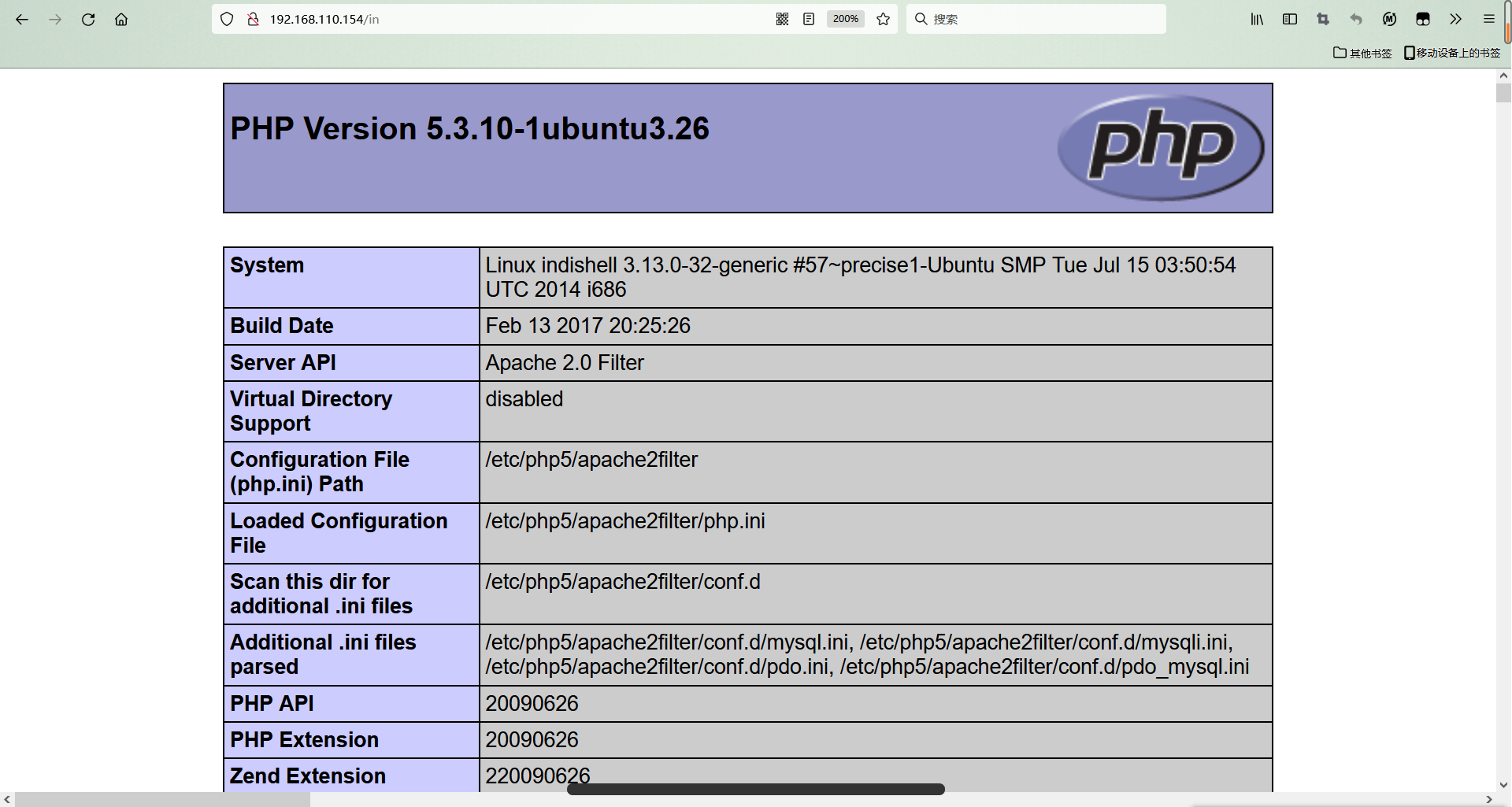This screenshot has height=807, width=1512.
Task: Bookmark this page with the star
Action: pyautogui.click(x=884, y=20)
